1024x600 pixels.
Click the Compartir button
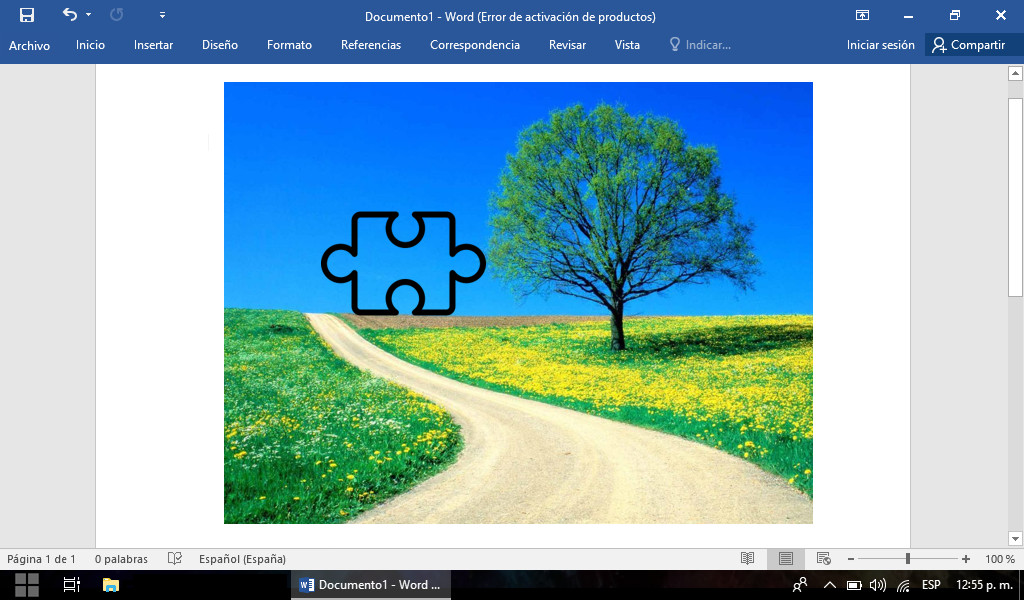[973, 45]
